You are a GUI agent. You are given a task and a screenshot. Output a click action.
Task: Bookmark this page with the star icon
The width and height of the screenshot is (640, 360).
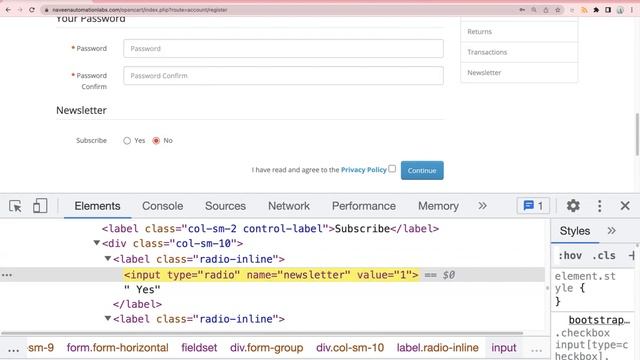click(558, 10)
